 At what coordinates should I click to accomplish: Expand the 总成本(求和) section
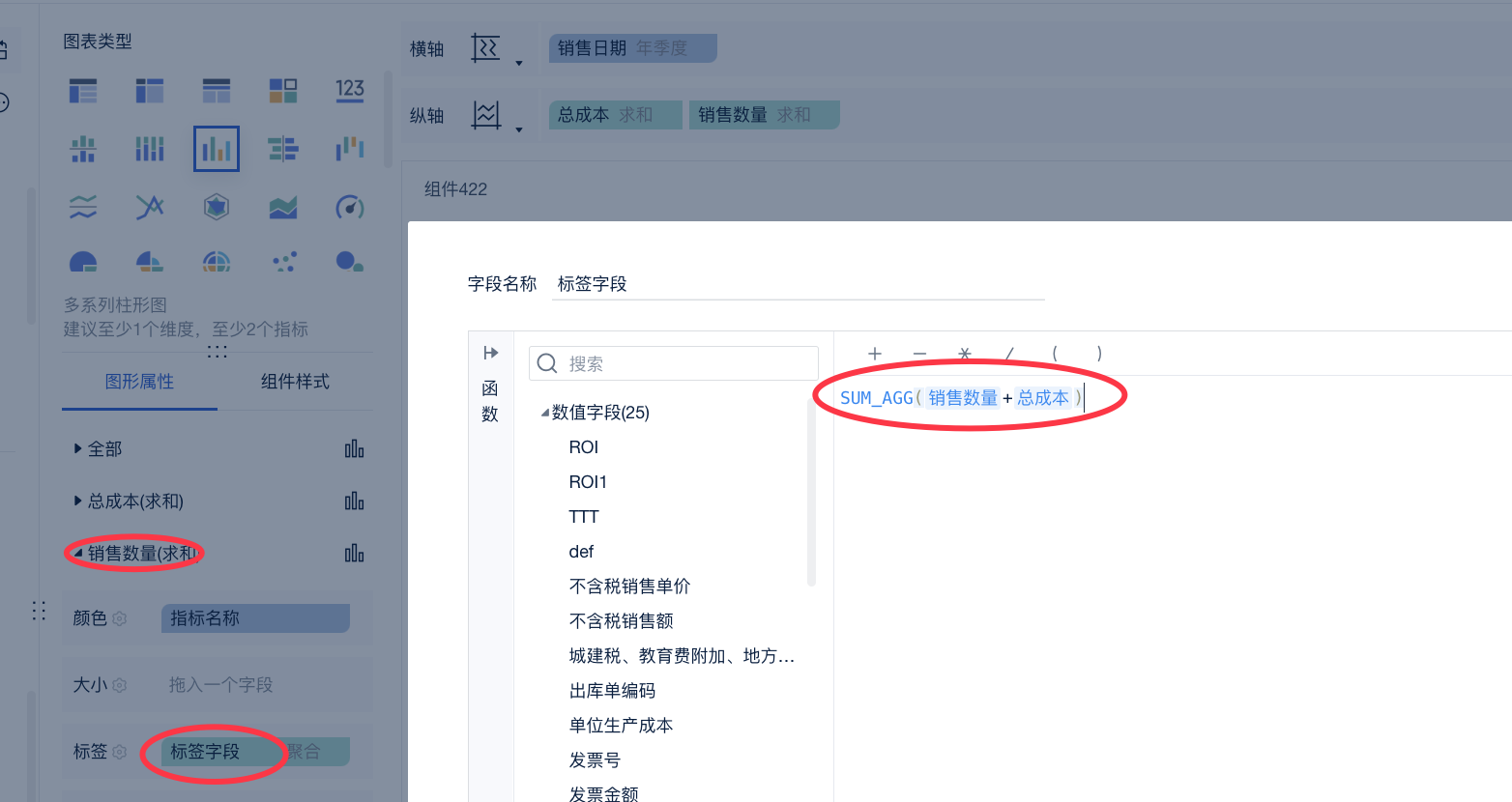[77, 501]
